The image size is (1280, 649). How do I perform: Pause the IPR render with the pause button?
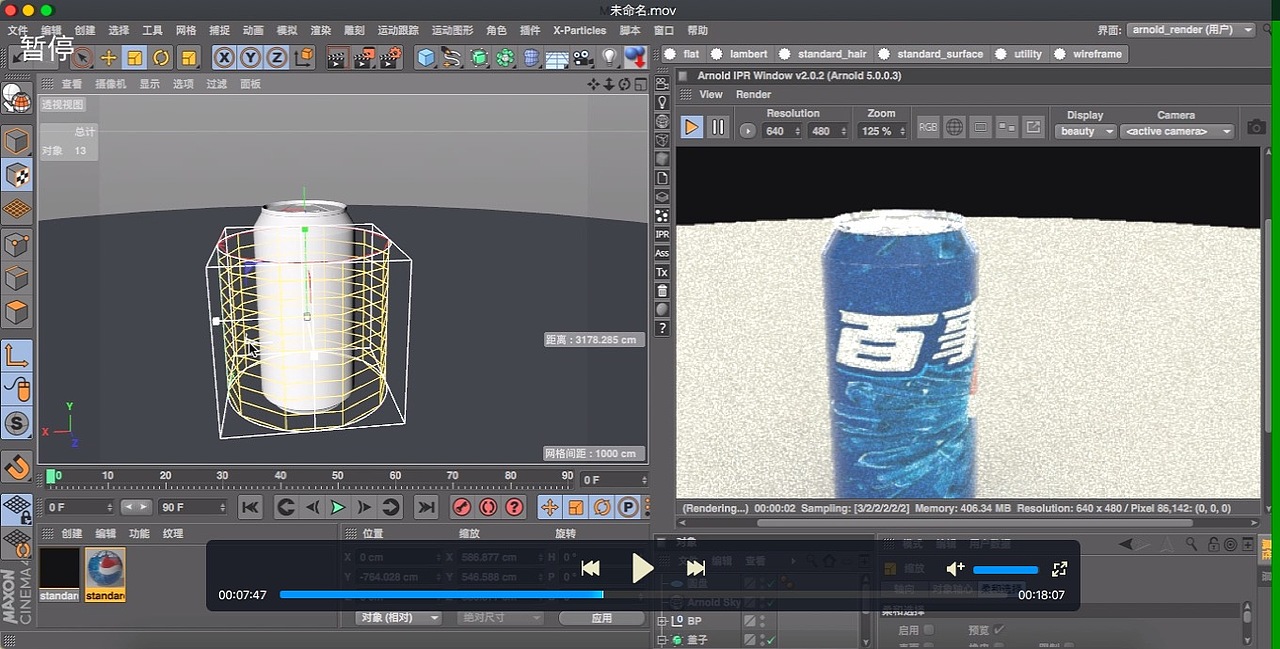717,127
